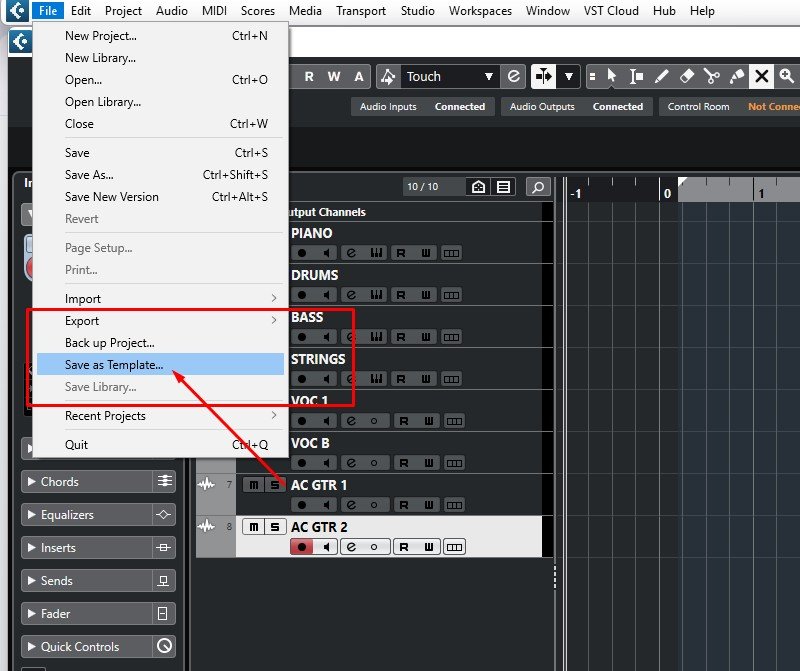Toggle Monitor on AC GTR 2 track
Screen dimensions: 800x671
point(326,546)
